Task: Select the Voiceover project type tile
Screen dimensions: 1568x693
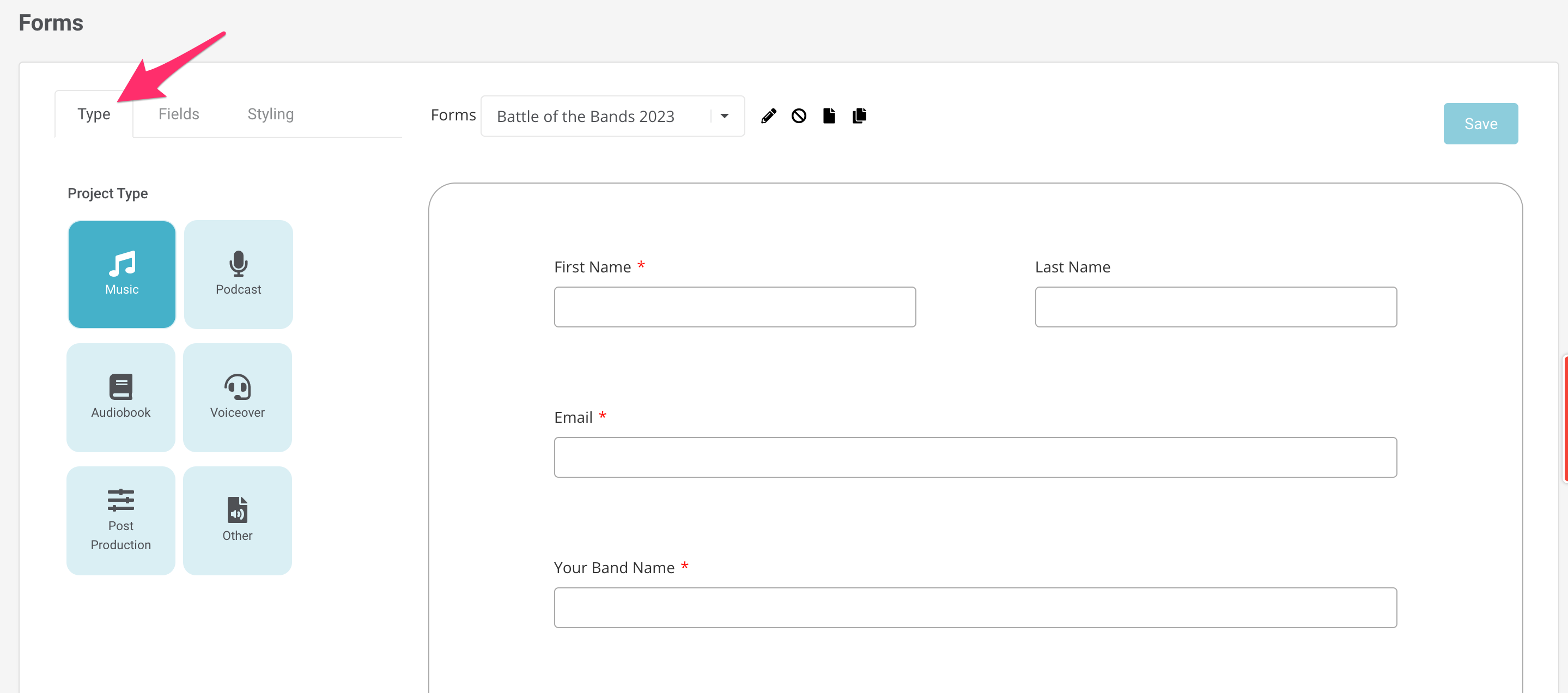Action: [238, 397]
